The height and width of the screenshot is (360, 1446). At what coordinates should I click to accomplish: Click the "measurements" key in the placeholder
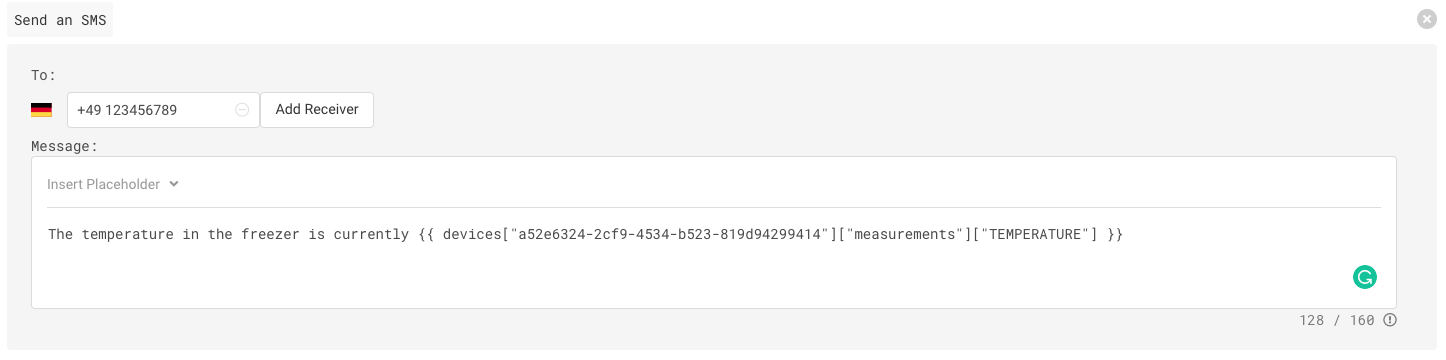point(905,234)
